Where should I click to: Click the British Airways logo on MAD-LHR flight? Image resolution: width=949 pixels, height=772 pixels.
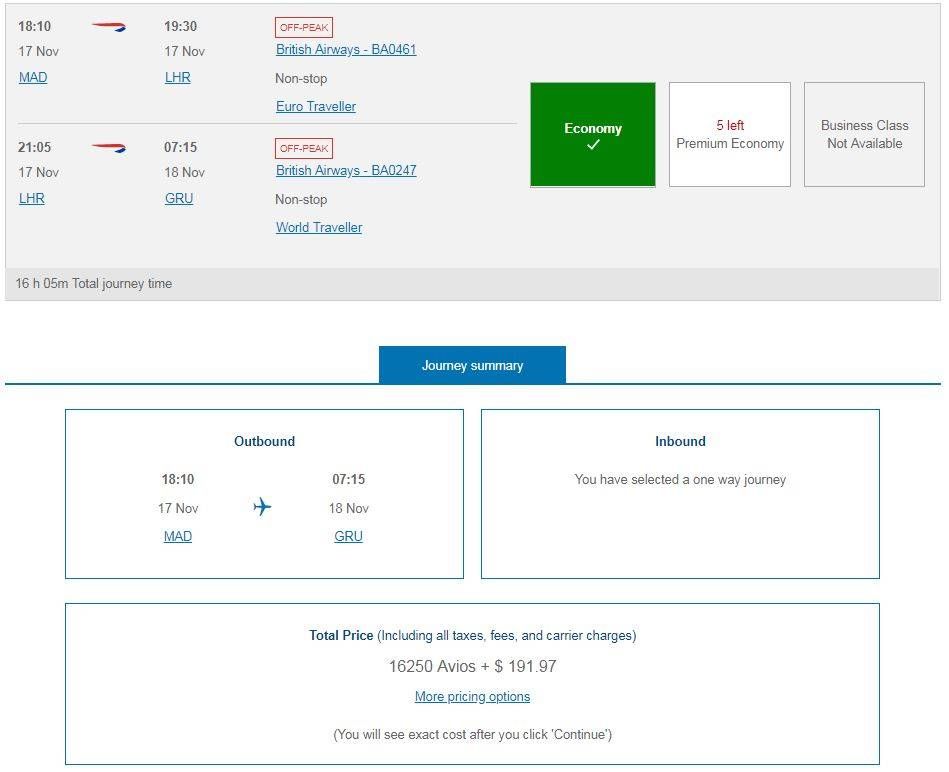108,27
